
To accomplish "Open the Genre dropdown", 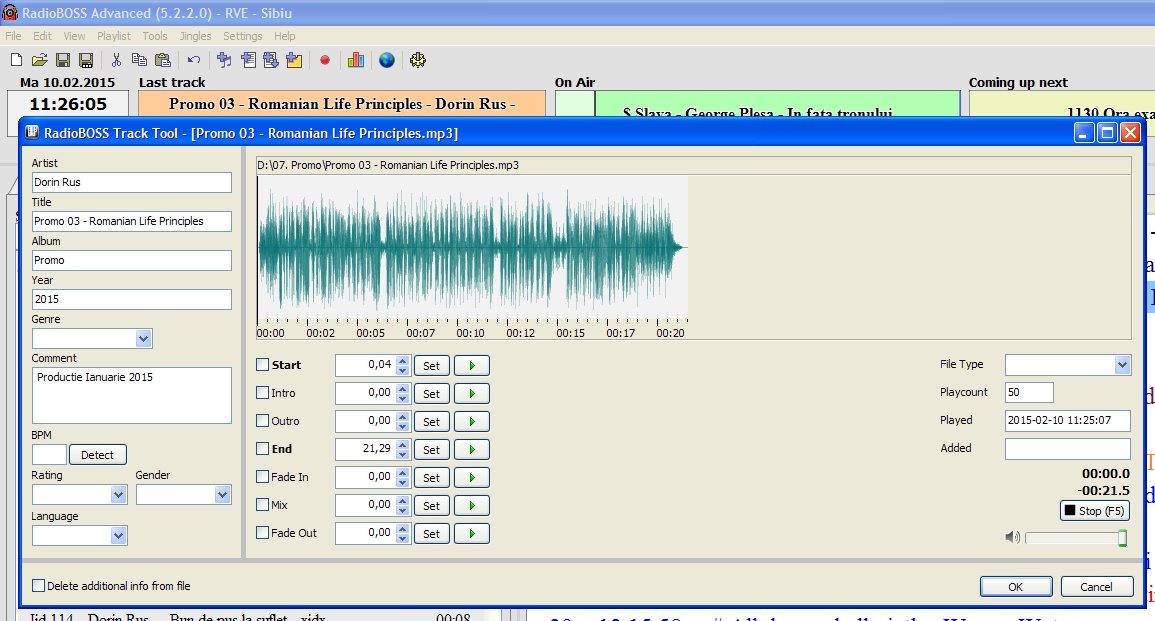I will 144,339.
